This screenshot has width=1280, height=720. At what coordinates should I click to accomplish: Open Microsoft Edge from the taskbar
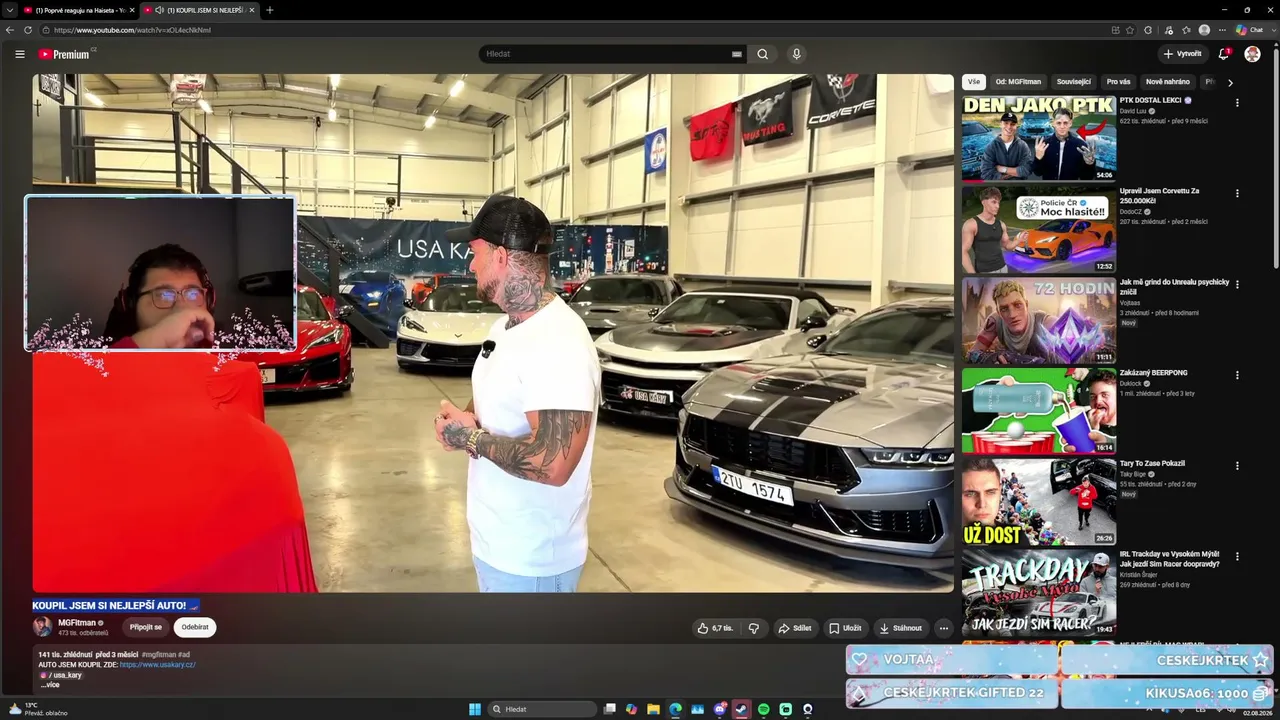[x=675, y=709]
